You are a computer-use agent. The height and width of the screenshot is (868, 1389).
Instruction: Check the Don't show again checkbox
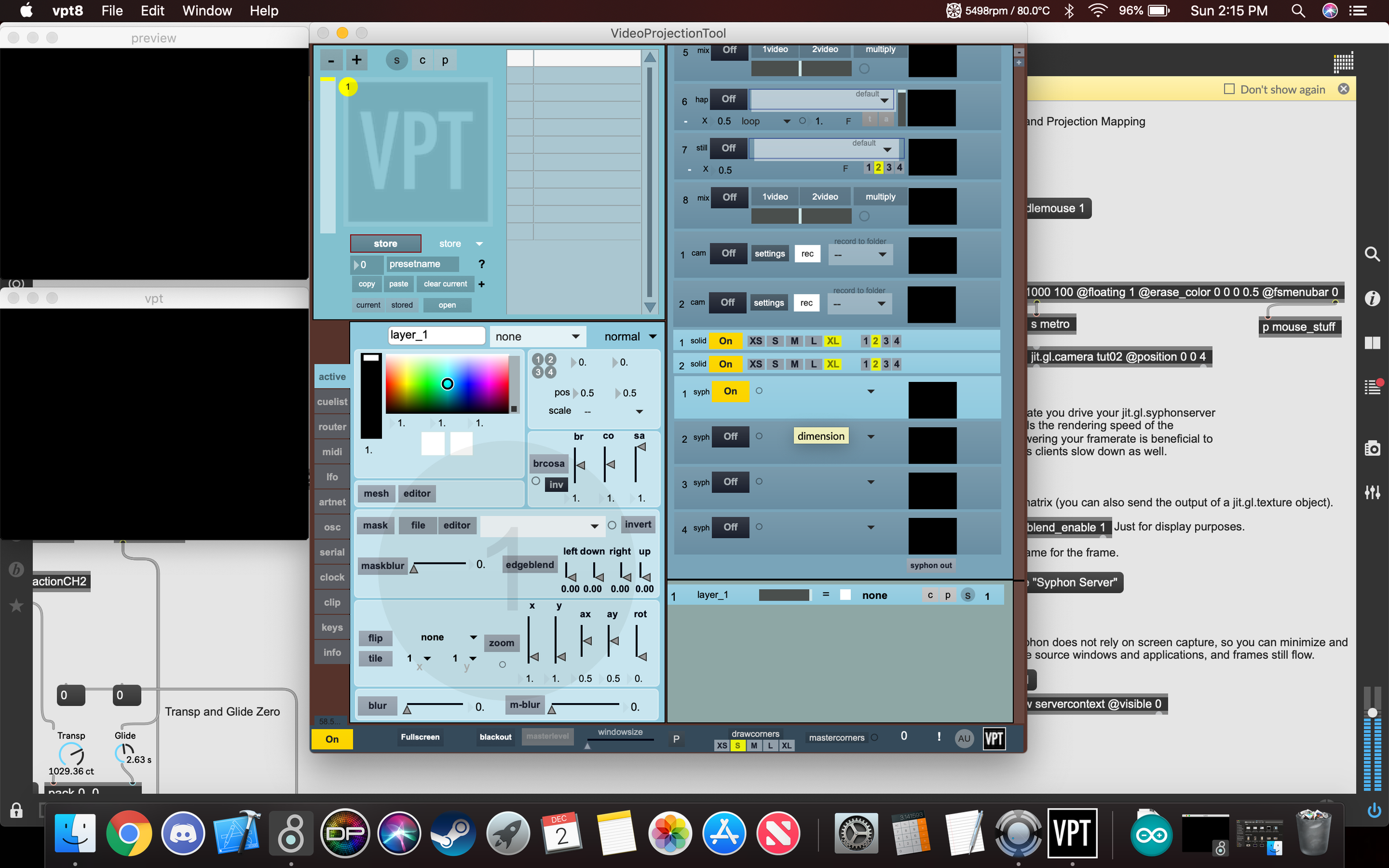click(x=1229, y=89)
